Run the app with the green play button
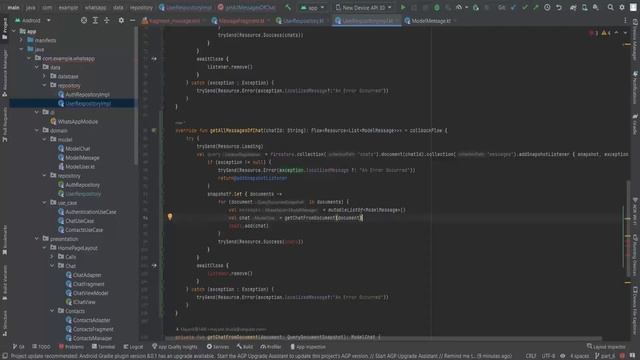The width and height of the screenshot is (640, 360). [403, 7]
